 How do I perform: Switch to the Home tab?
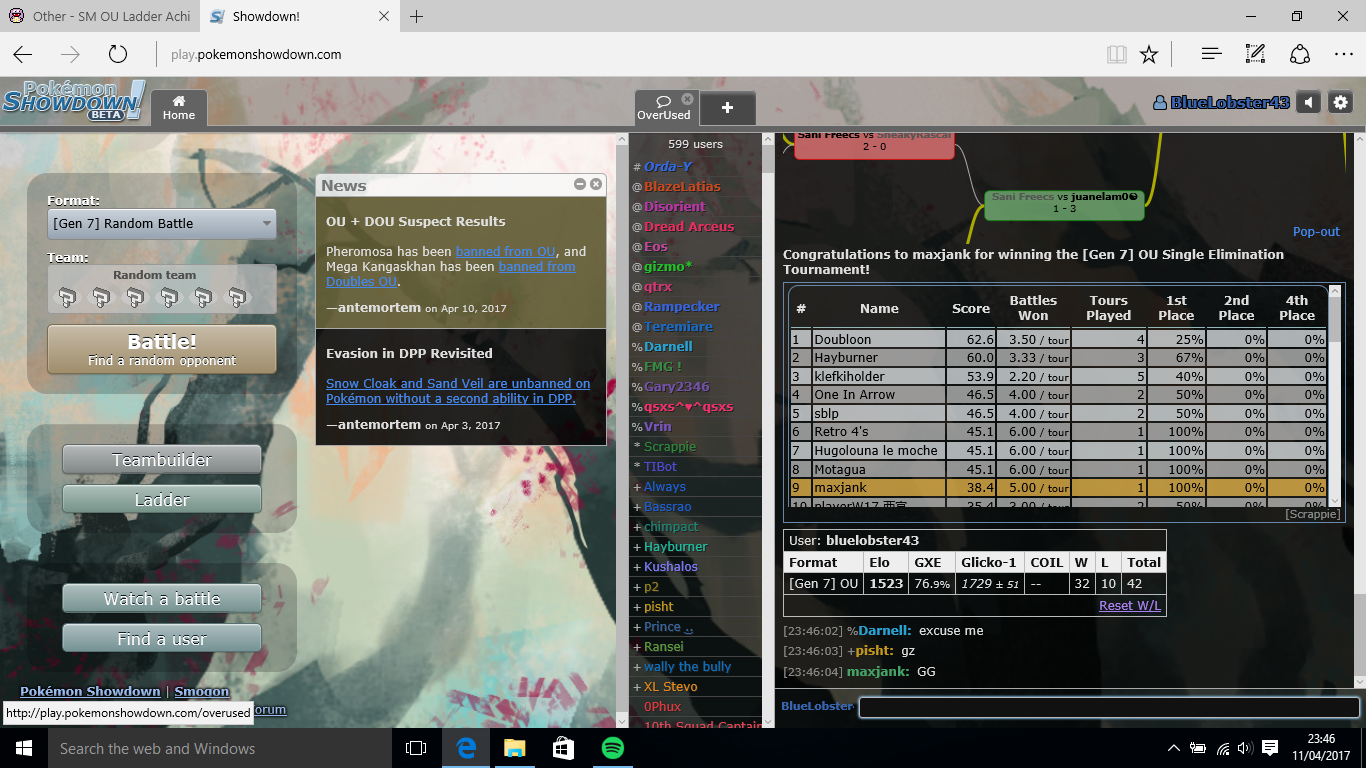179,108
